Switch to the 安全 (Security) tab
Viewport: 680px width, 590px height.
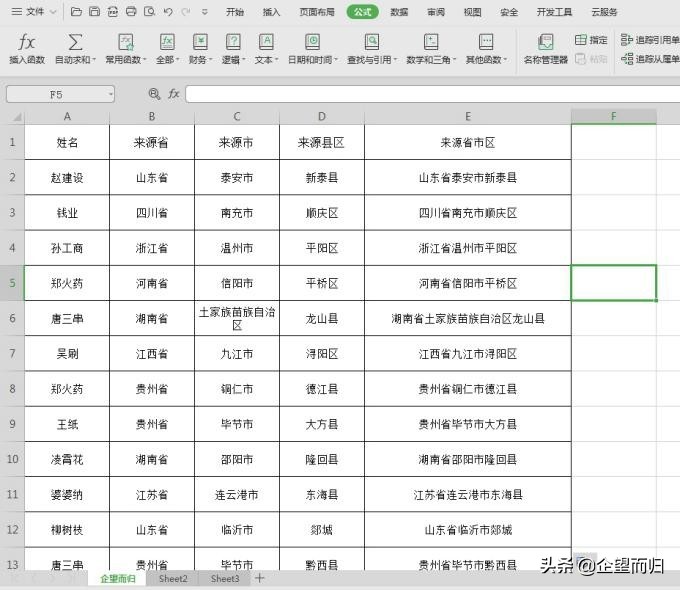click(509, 12)
